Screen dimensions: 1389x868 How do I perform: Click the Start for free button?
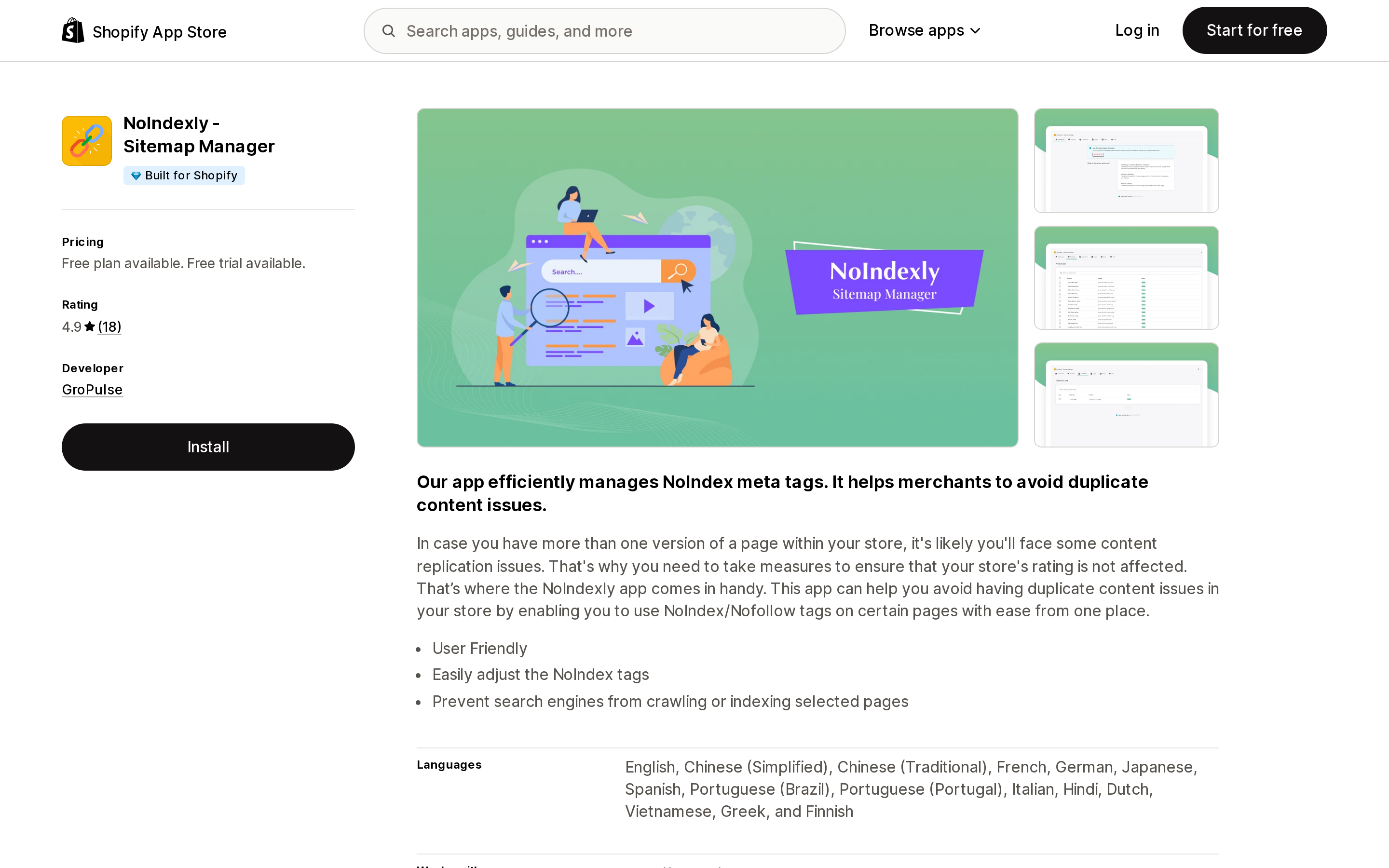[1254, 30]
